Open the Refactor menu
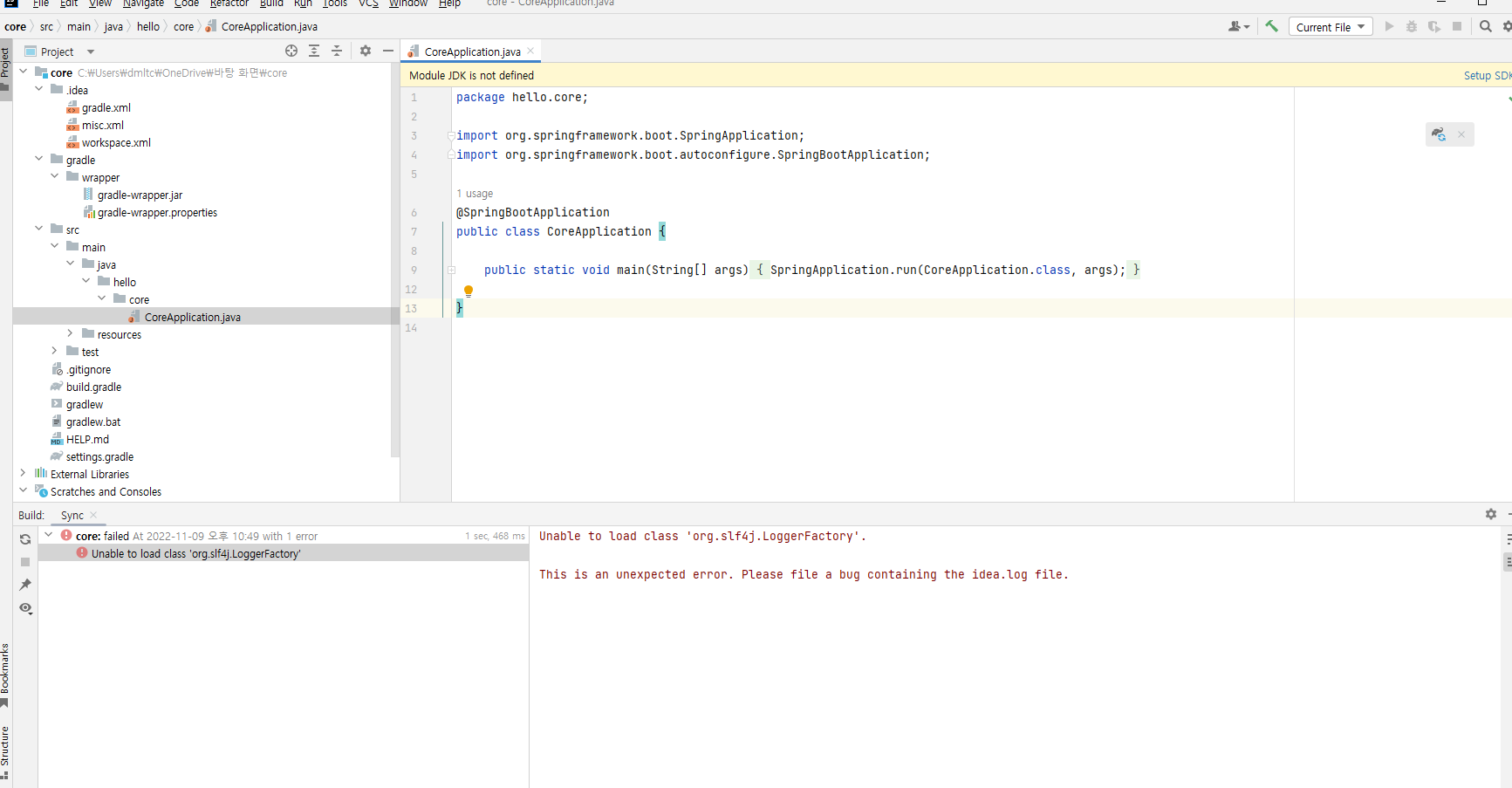Screen dimensions: 1512x788 pos(229,3)
